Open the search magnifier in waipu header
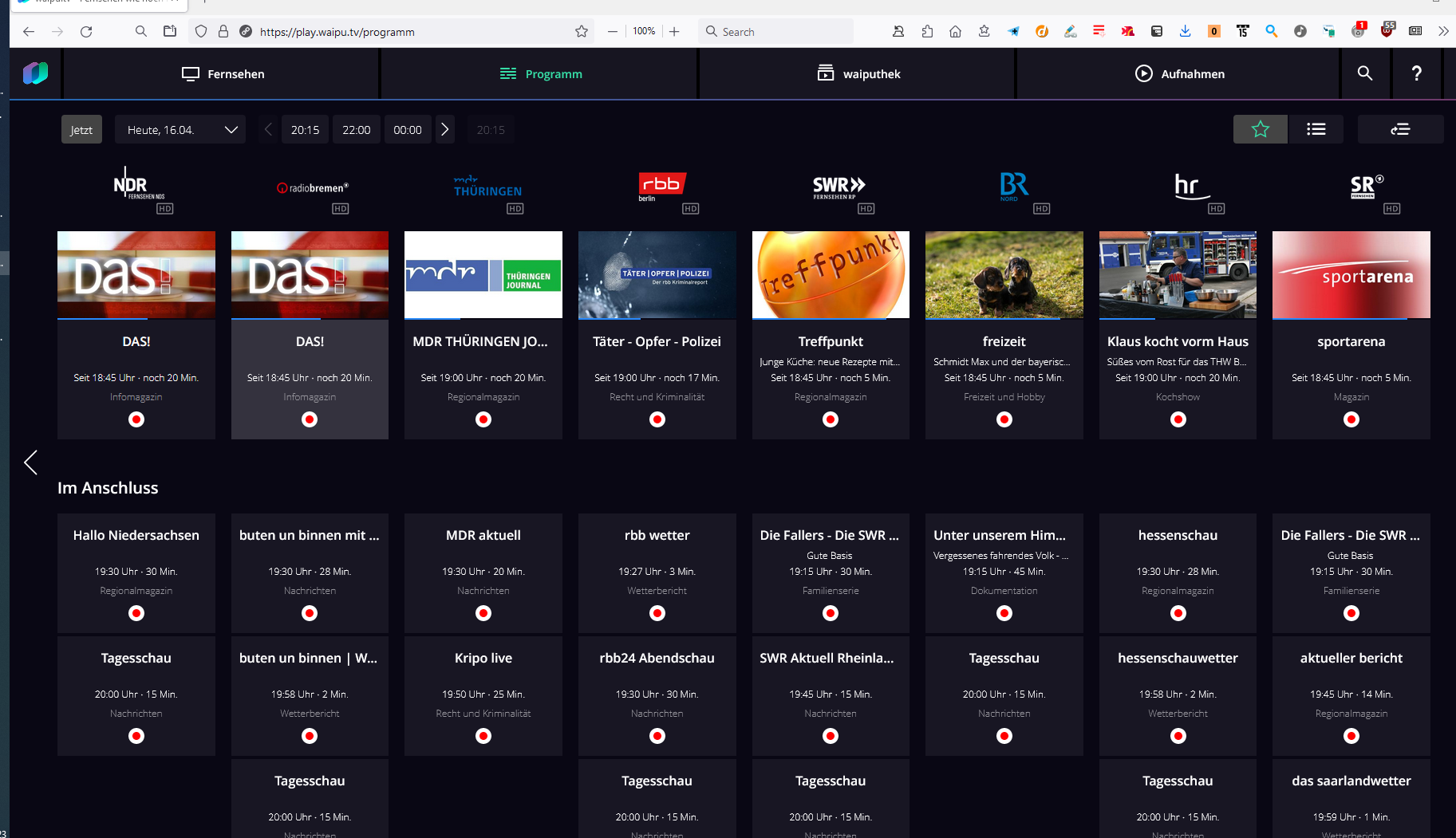The height and width of the screenshot is (838, 1456). pyautogui.click(x=1365, y=73)
